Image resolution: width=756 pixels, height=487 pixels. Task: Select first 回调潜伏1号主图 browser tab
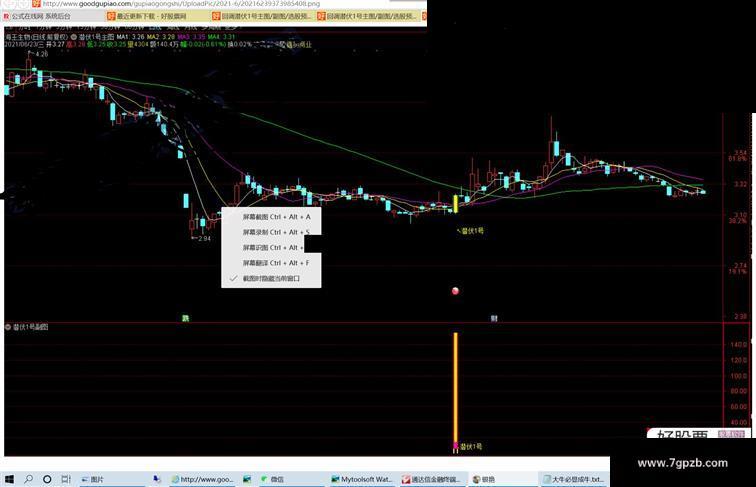tap(261, 16)
